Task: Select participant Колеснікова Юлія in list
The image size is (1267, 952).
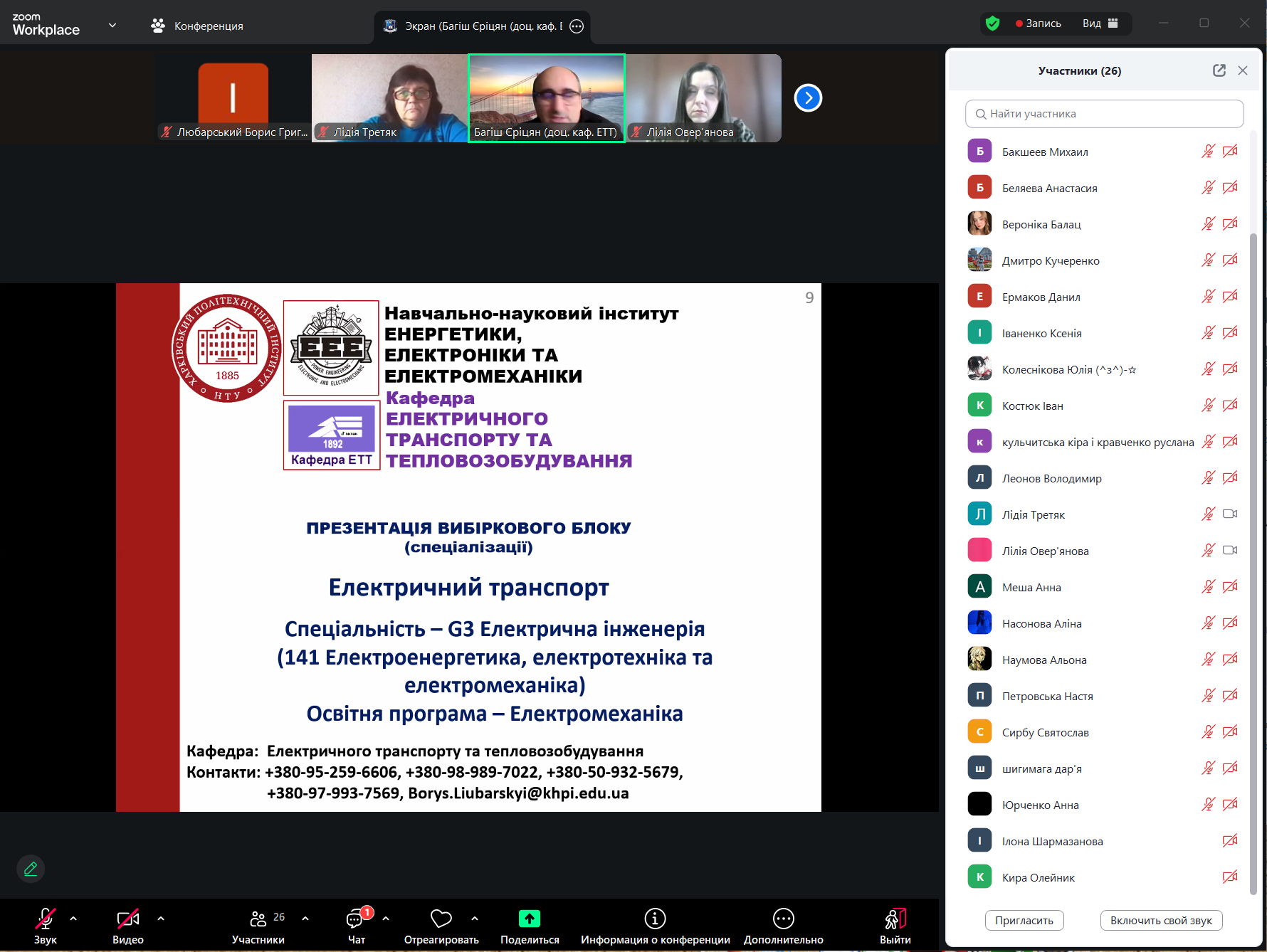Action: pos(1104,369)
